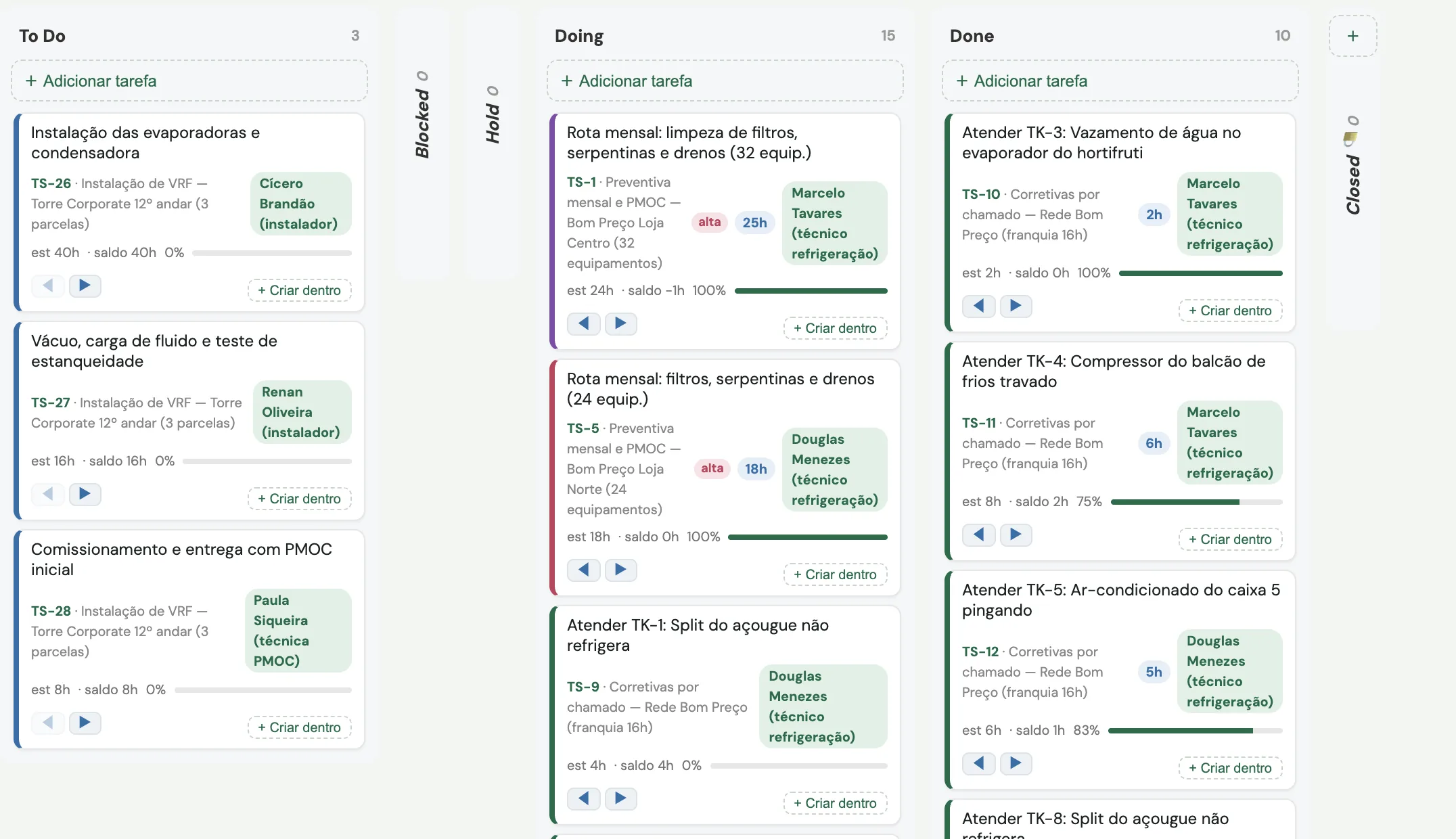Image resolution: width=1456 pixels, height=839 pixels.
Task: Click left arrow on TS-5 card
Action: tap(583, 570)
